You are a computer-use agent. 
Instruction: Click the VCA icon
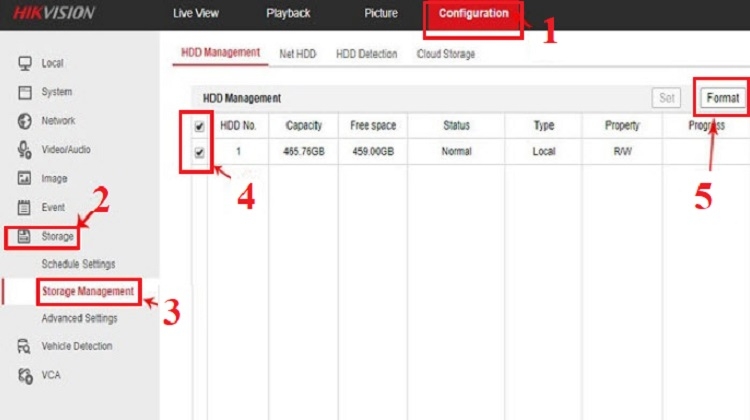pyautogui.click(x=25, y=375)
